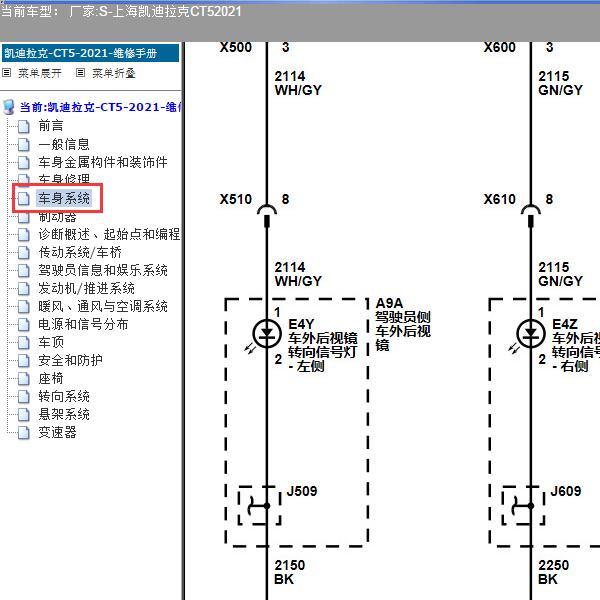Open the 座椅 tree item

[x=51, y=378]
